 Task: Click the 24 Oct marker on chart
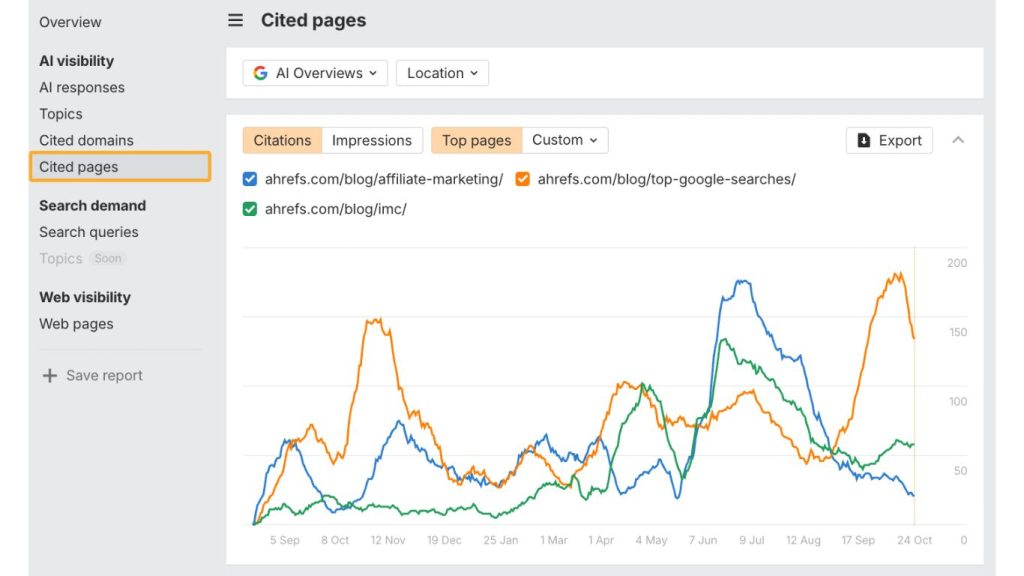click(914, 540)
